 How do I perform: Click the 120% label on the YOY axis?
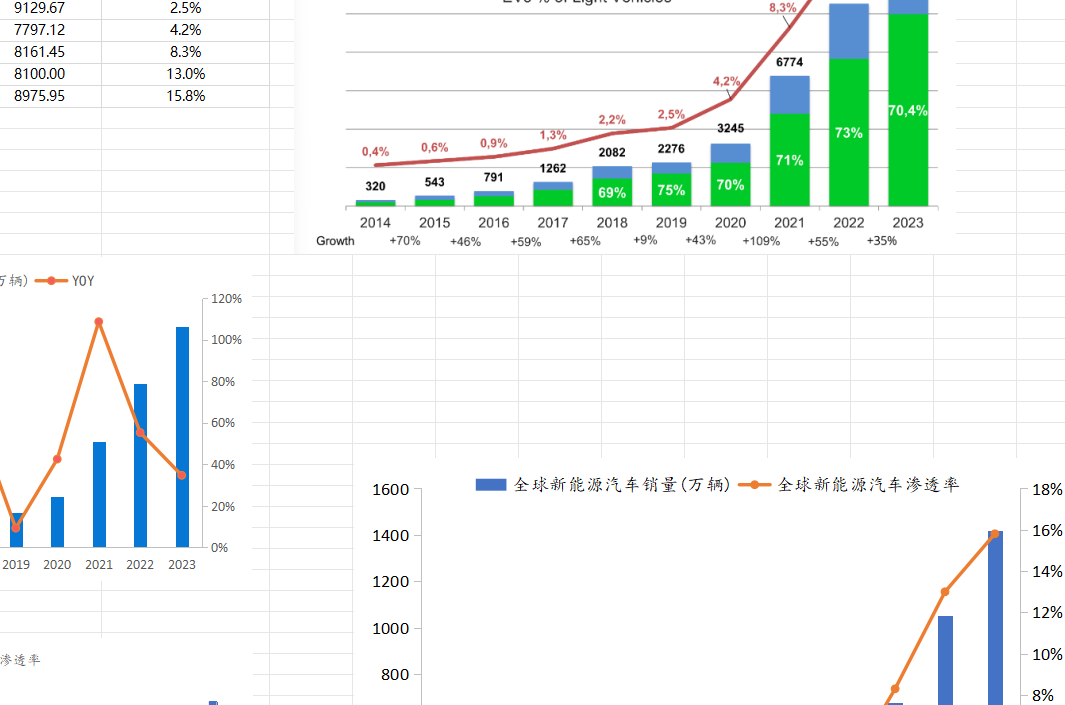point(226,298)
